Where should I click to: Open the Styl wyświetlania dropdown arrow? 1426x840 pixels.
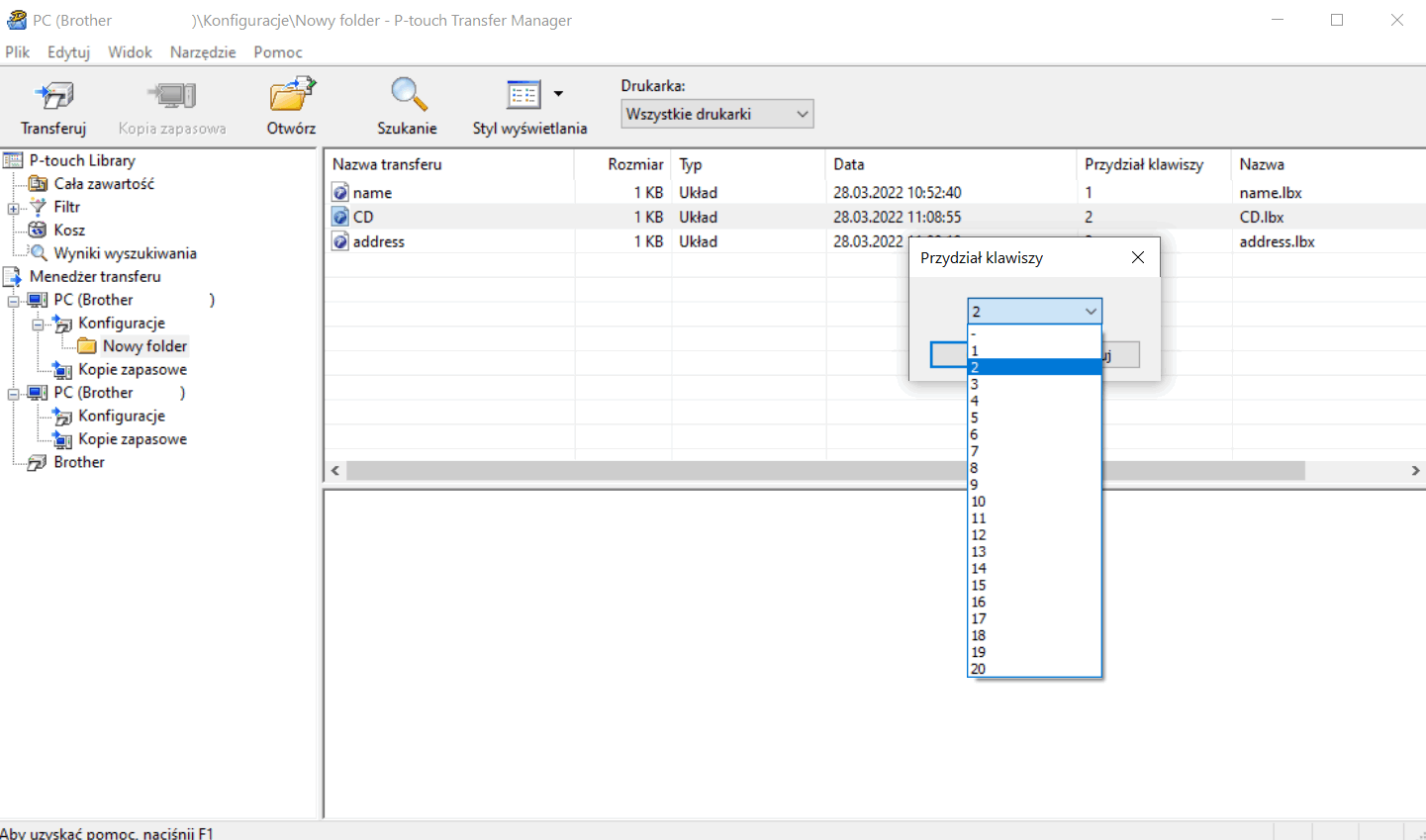tap(558, 94)
